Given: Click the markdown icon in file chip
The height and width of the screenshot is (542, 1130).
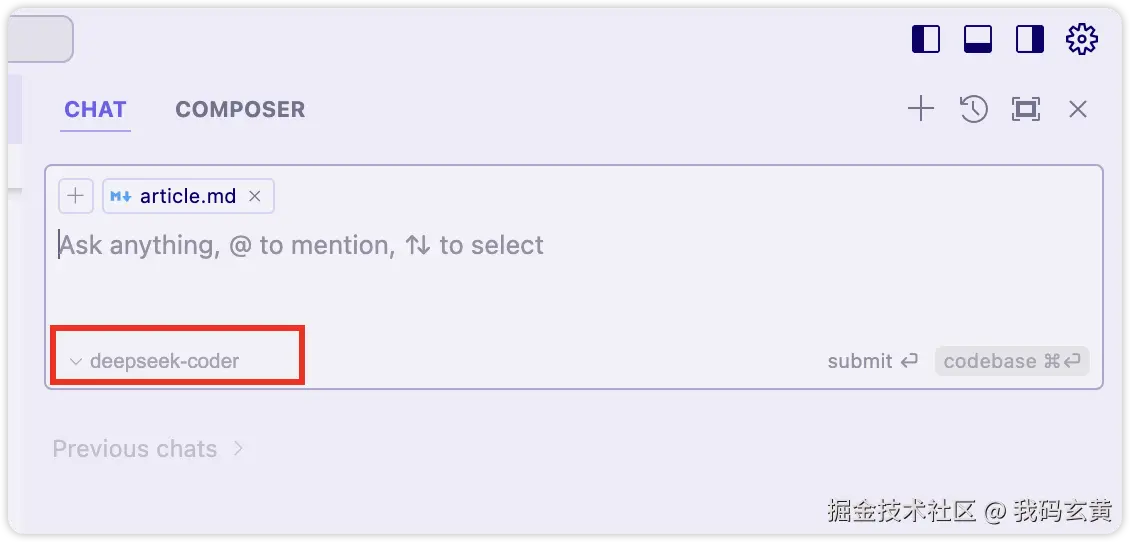Looking at the screenshot, I should (x=121, y=196).
